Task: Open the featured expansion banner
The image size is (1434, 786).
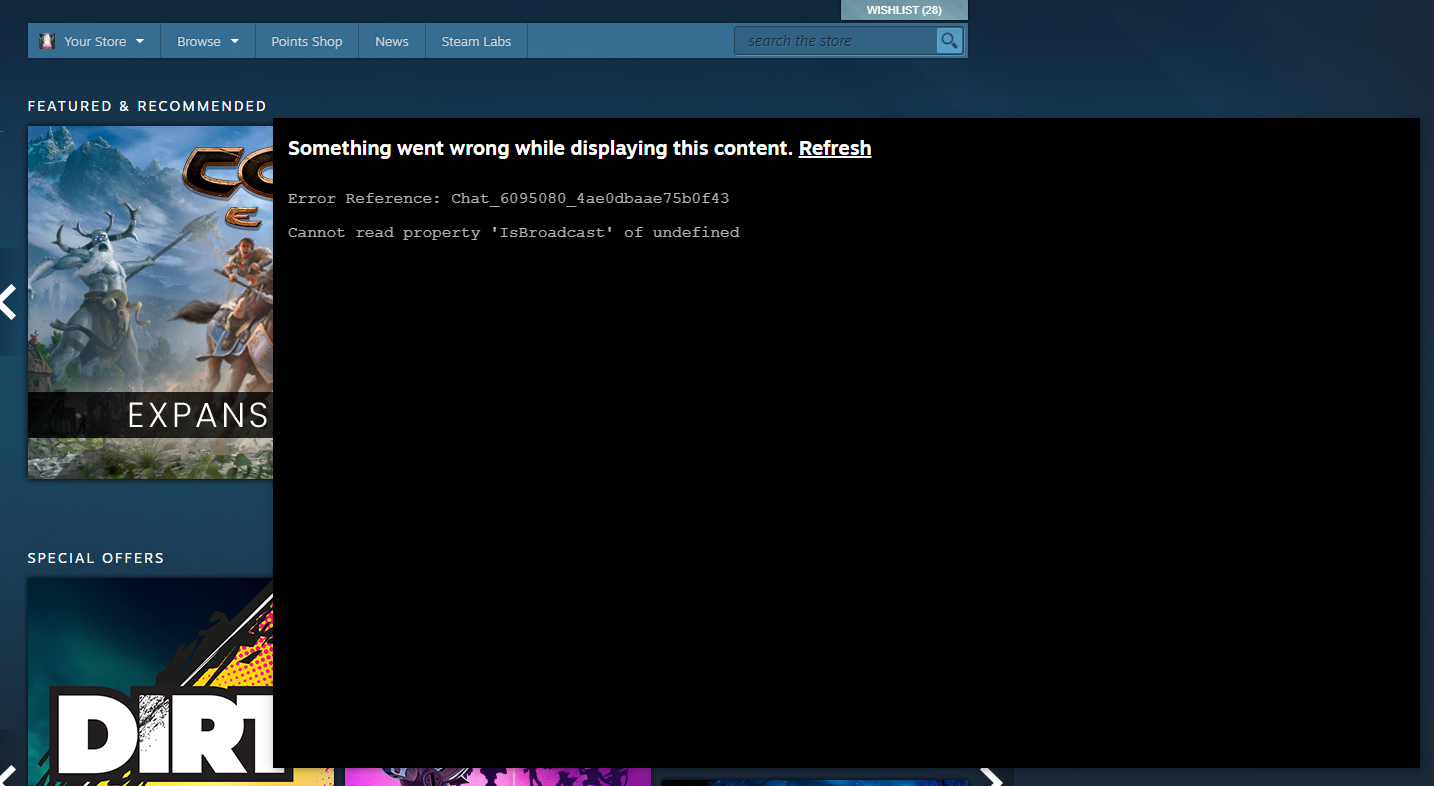Action: pos(150,300)
